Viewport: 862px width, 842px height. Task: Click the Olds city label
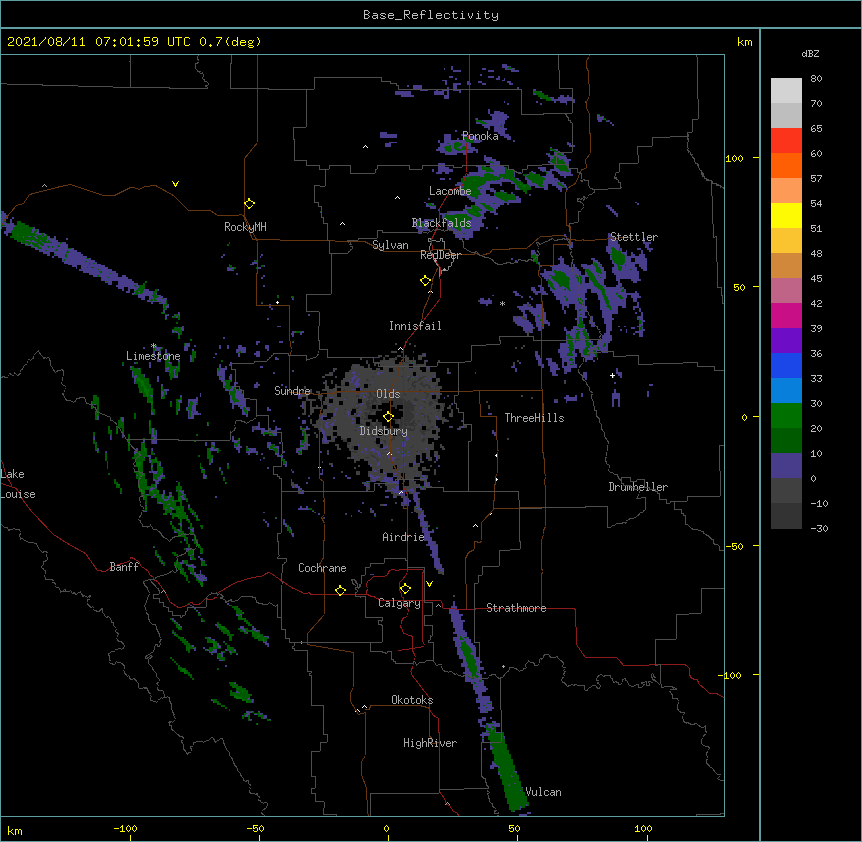click(x=388, y=394)
